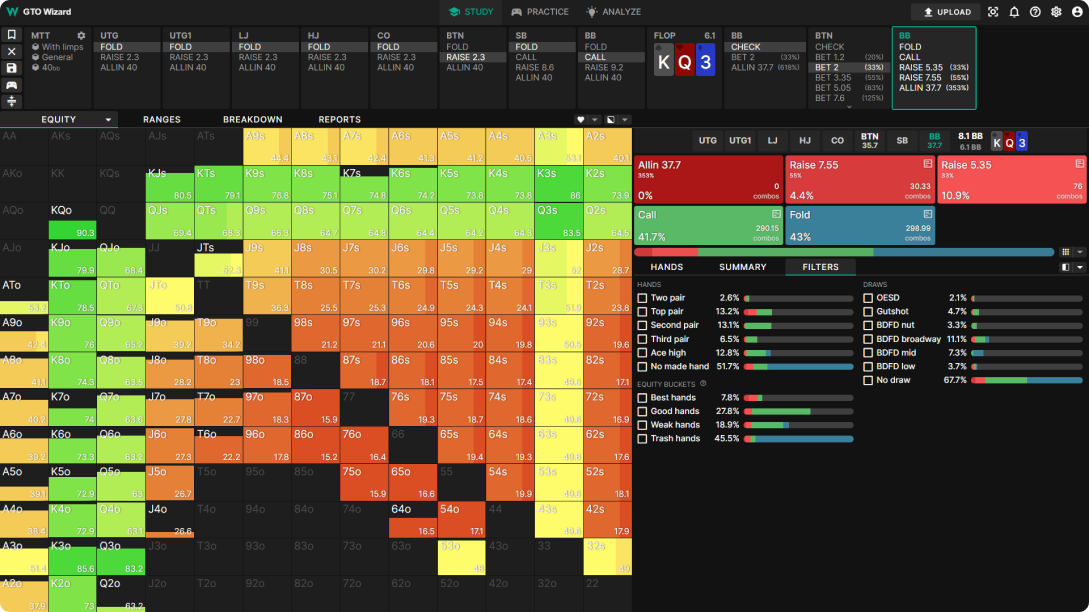Click the gamepad icon in left sidebar
Viewport: 1089px width, 612px height.
[12, 85]
